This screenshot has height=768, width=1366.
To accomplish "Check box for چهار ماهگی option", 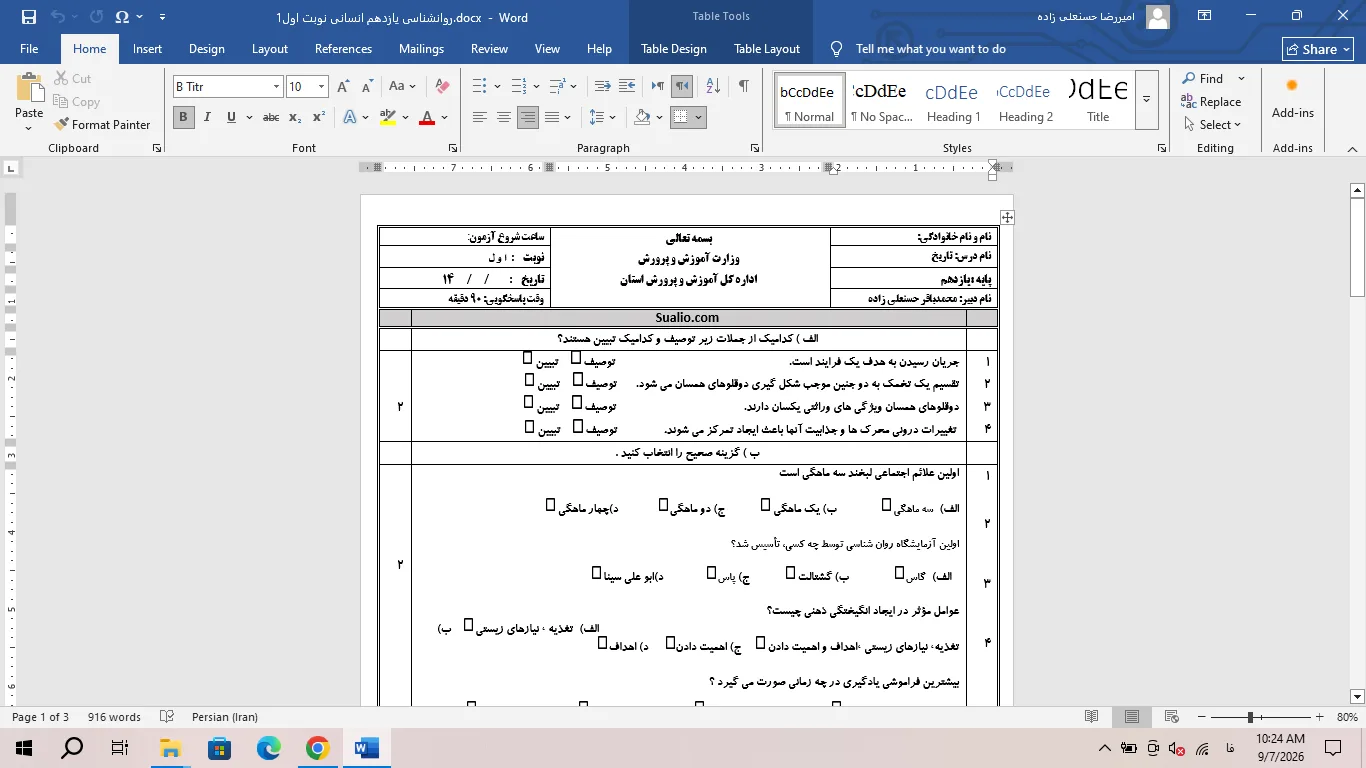I will coord(550,505).
